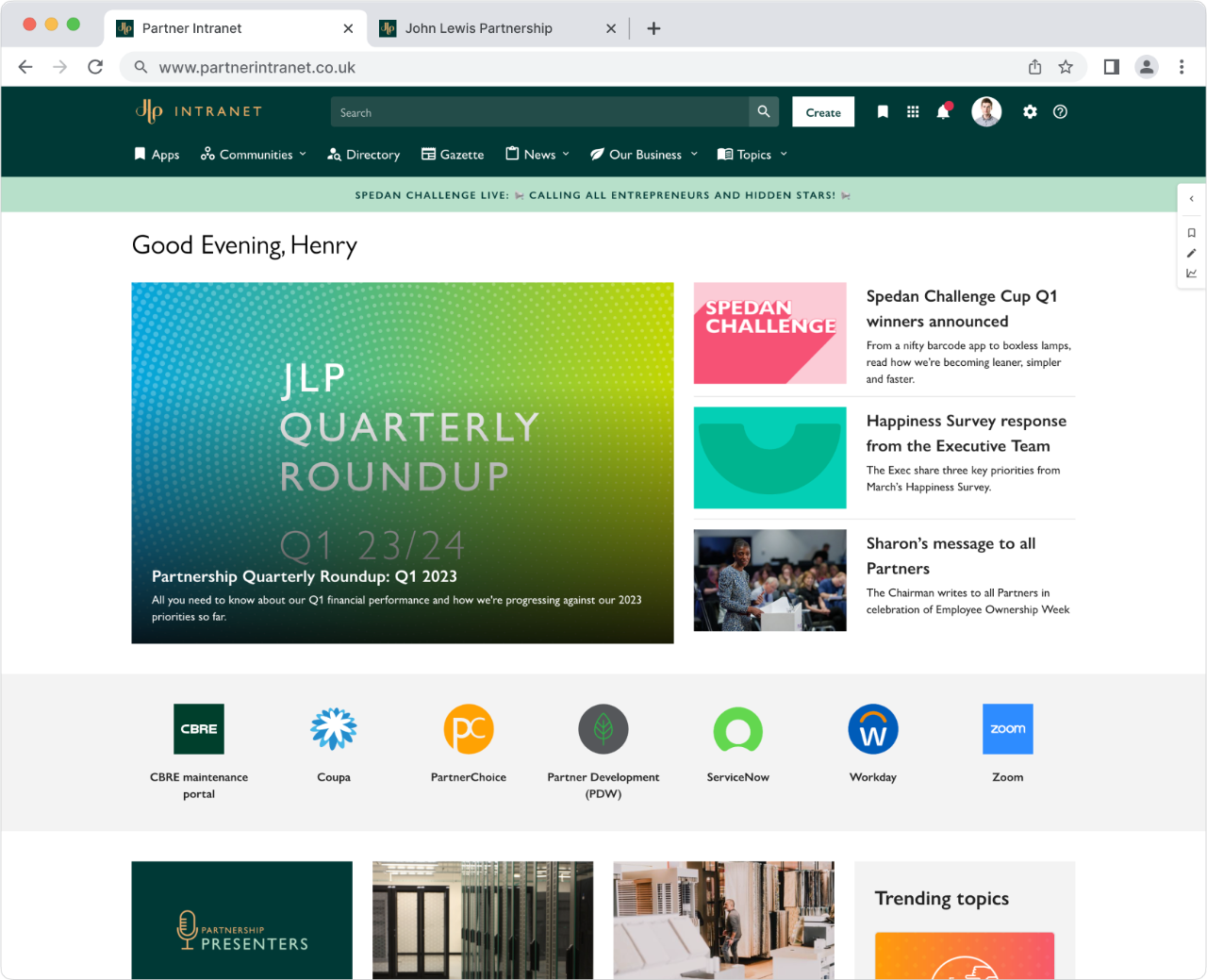
Task: Expand the News dropdown menu
Action: (x=537, y=155)
